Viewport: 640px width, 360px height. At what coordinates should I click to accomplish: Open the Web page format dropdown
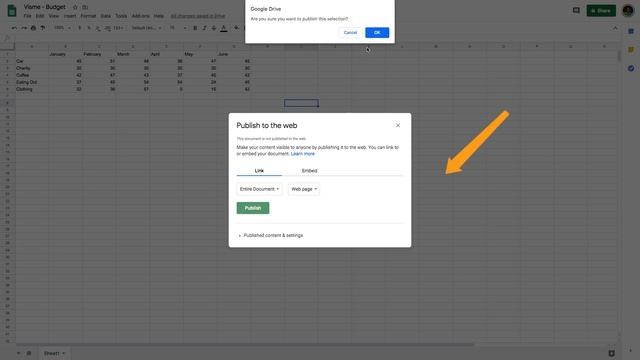pos(304,189)
